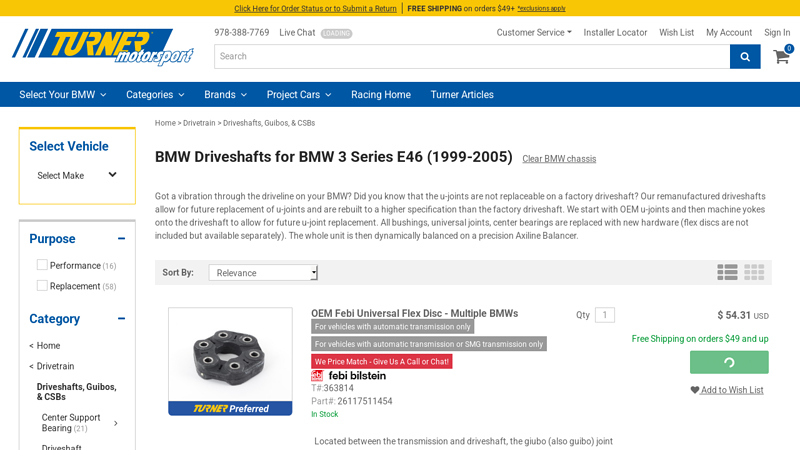The width and height of the screenshot is (800, 450).
Task: Click the exclusions apply link
Action: coord(541,9)
